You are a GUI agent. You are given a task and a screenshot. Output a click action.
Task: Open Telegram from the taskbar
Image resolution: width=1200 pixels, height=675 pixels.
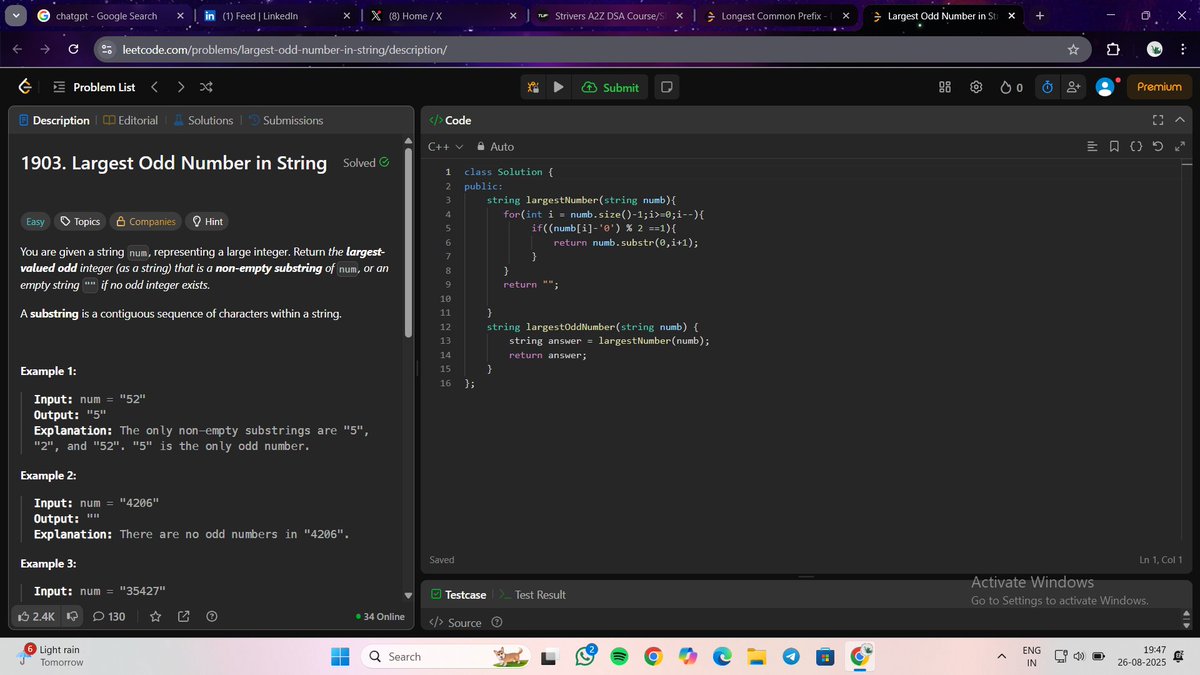(x=791, y=656)
